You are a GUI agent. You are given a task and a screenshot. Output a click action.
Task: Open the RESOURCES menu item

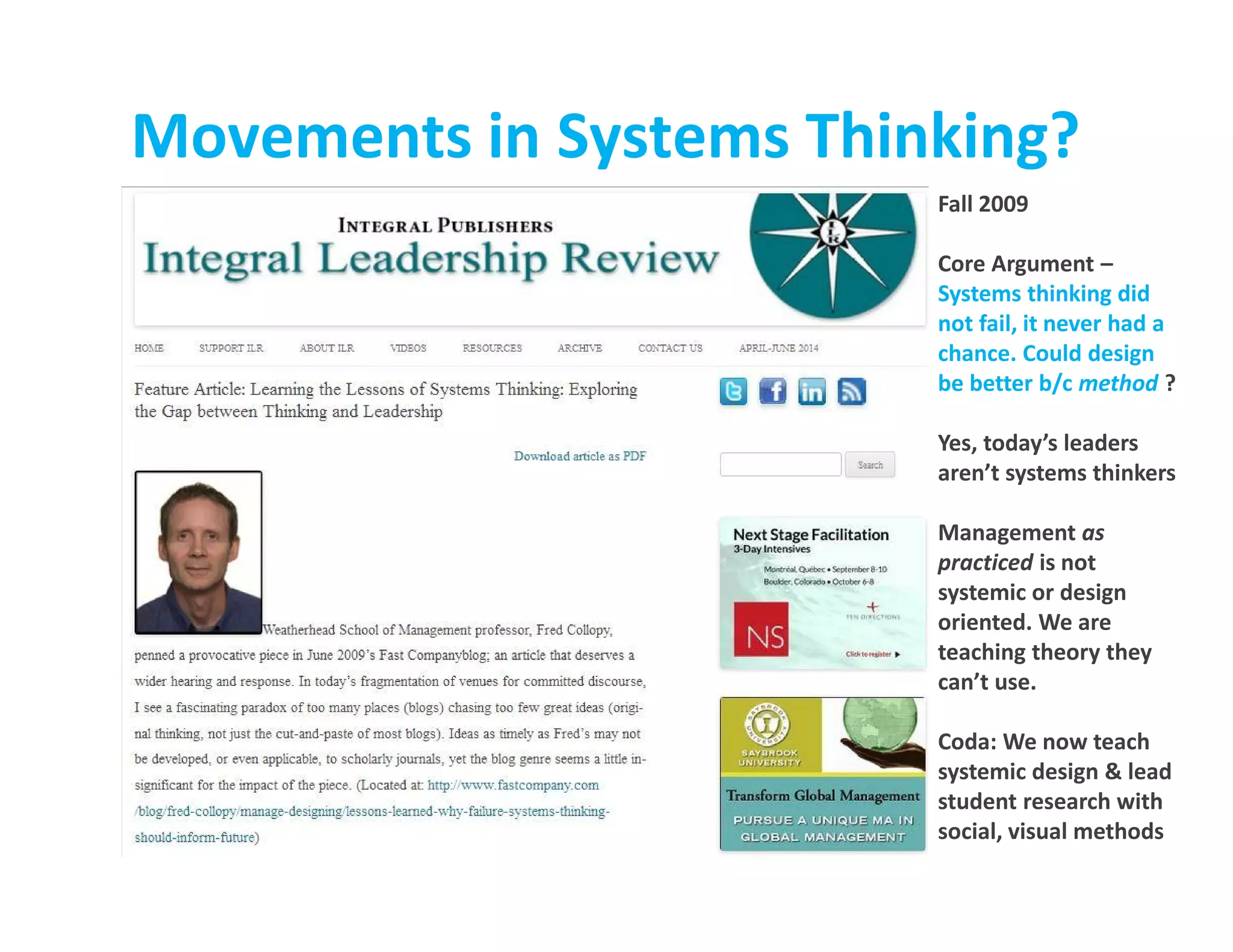point(492,348)
